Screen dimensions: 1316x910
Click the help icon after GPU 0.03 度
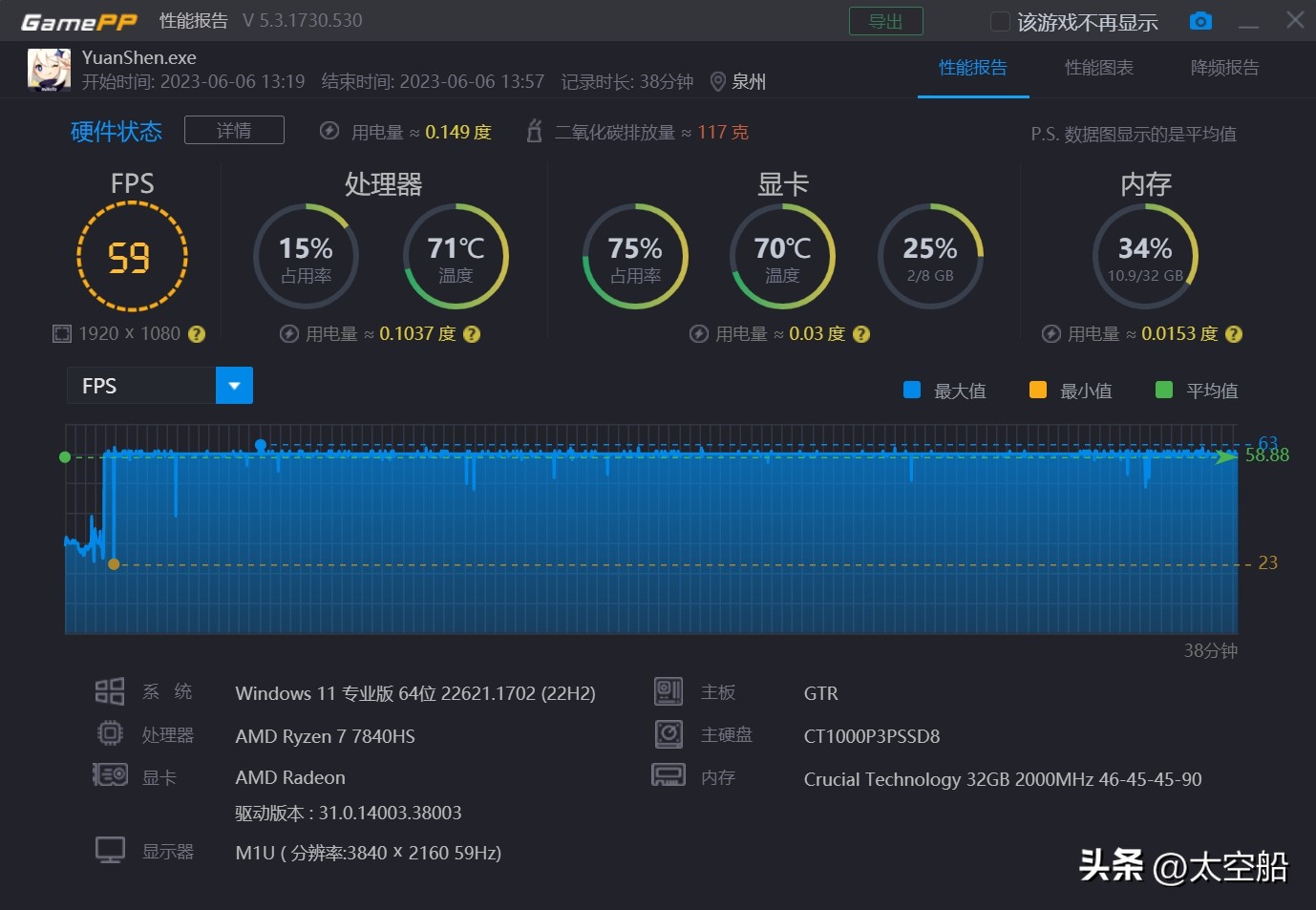(861, 334)
